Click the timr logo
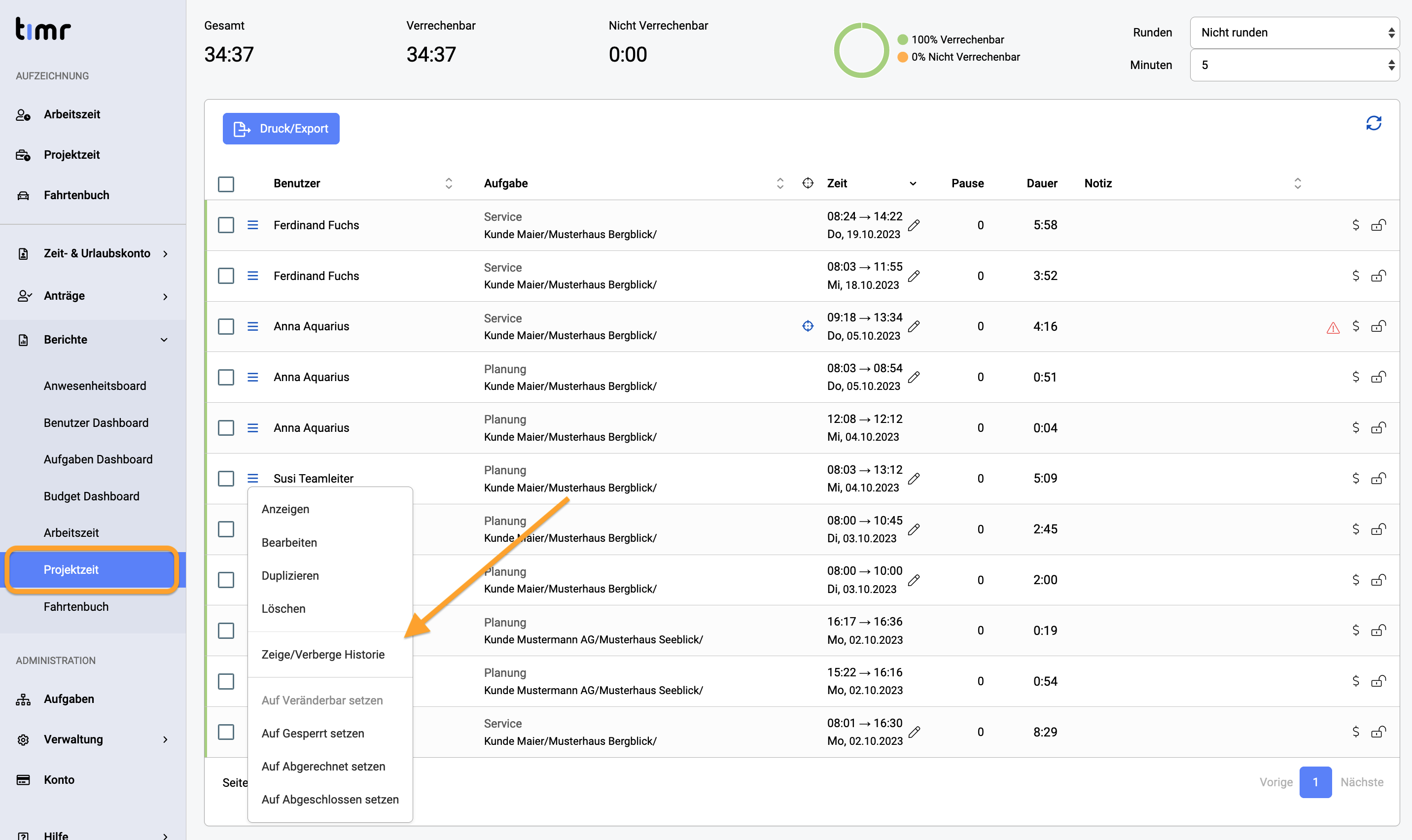The width and height of the screenshot is (1412, 840). [43, 29]
